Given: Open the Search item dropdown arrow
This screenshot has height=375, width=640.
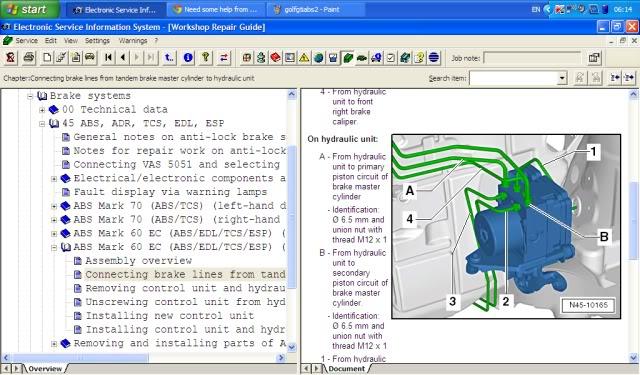Looking at the screenshot, I should [x=562, y=78].
